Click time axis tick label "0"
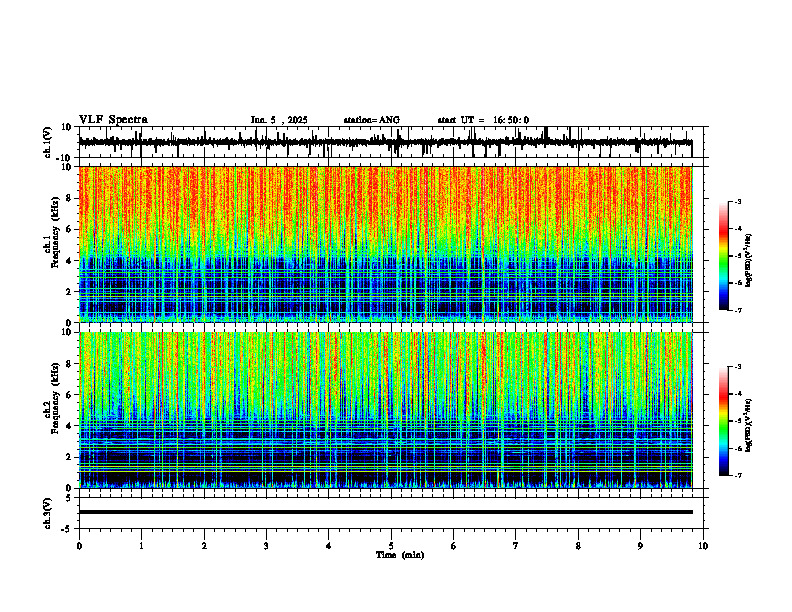This screenshot has width=792, height=612. 79,546
